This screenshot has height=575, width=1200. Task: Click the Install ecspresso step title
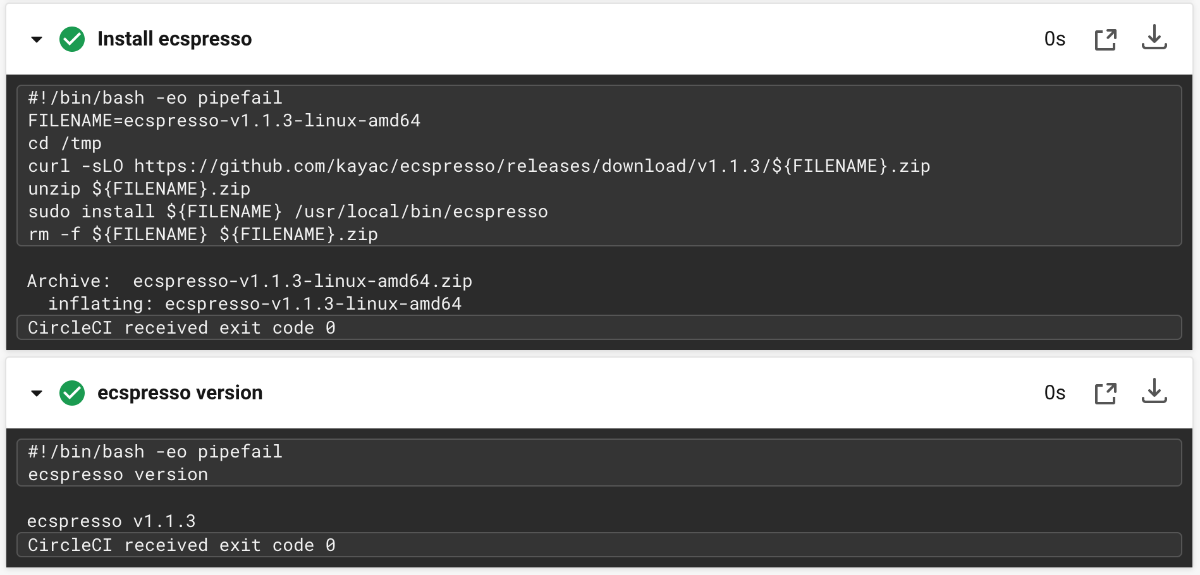point(175,40)
